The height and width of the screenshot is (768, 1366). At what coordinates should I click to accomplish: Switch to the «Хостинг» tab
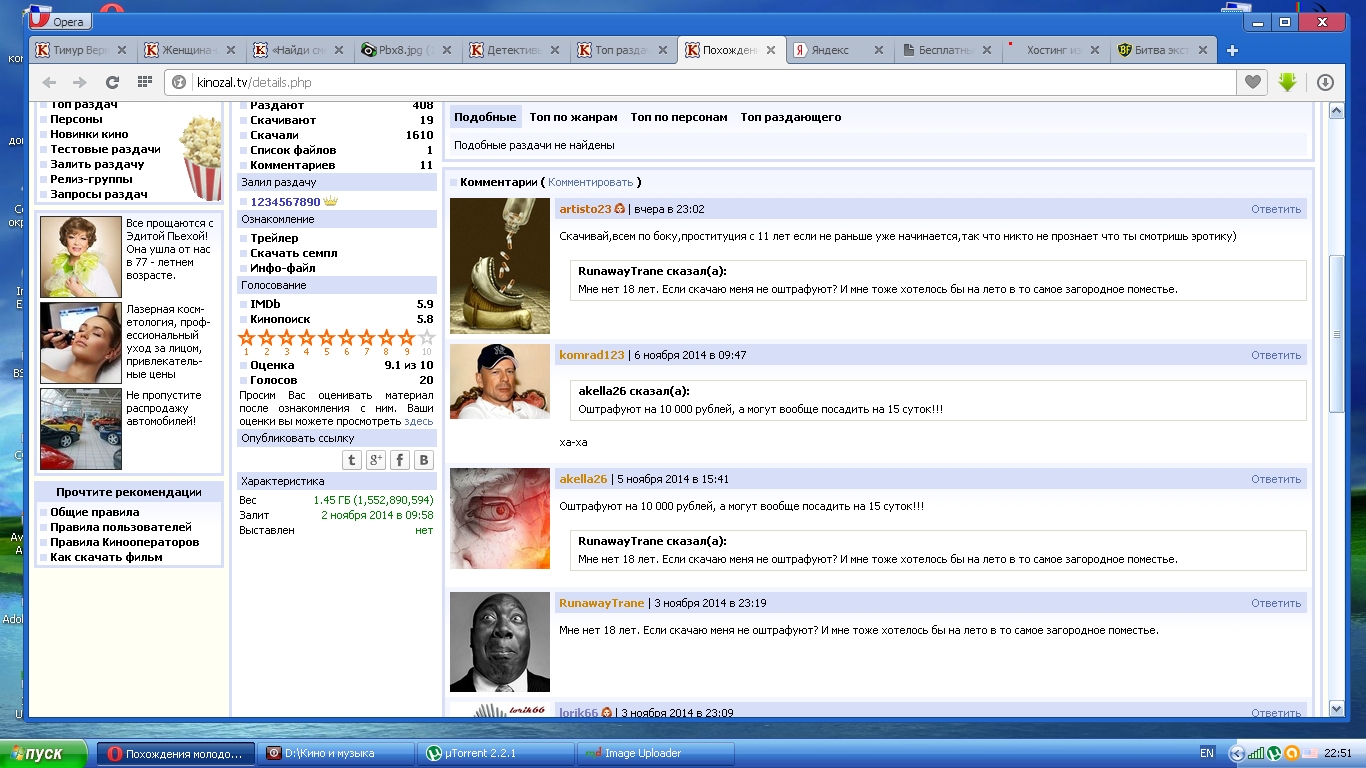[1055, 50]
